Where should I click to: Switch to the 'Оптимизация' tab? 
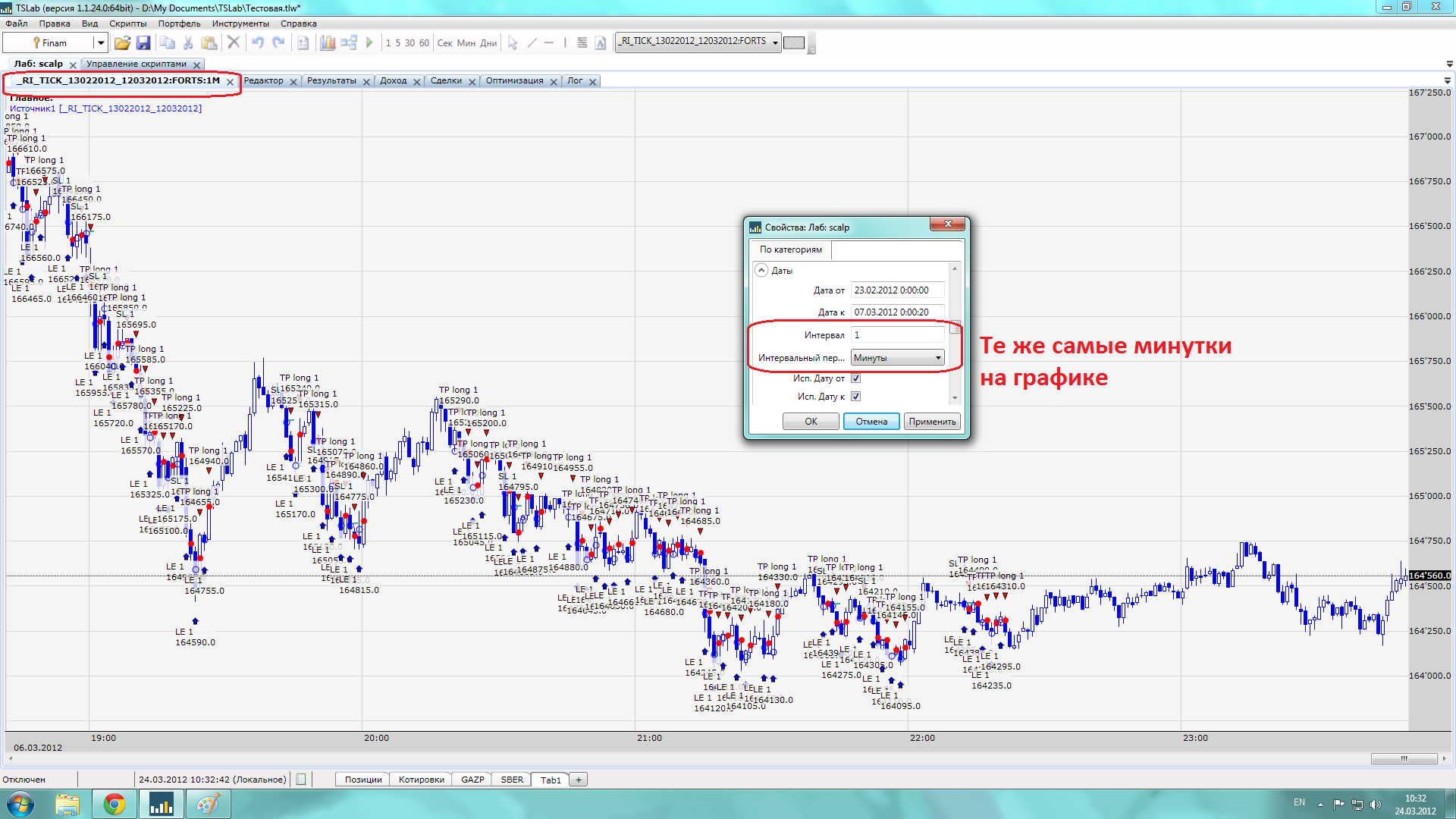coord(514,81)
